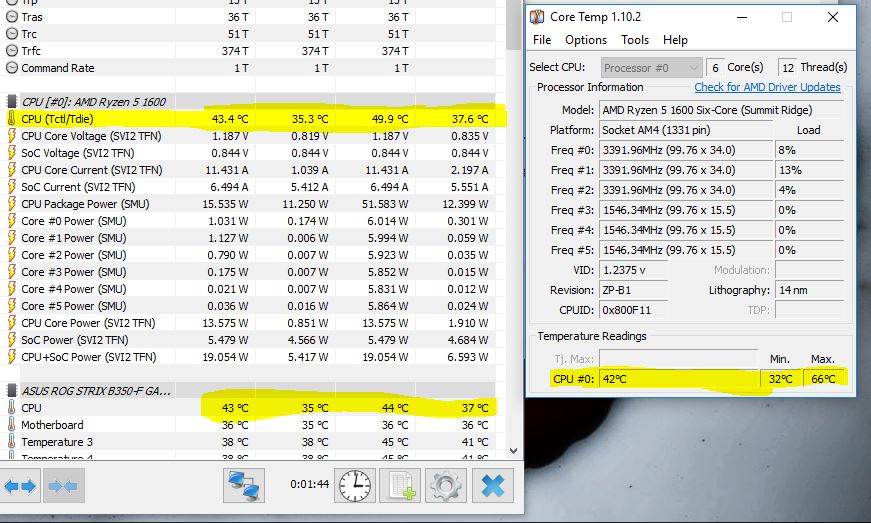
Task: Click the CPU Package Power lightning icon
Action: click(11, 204)
